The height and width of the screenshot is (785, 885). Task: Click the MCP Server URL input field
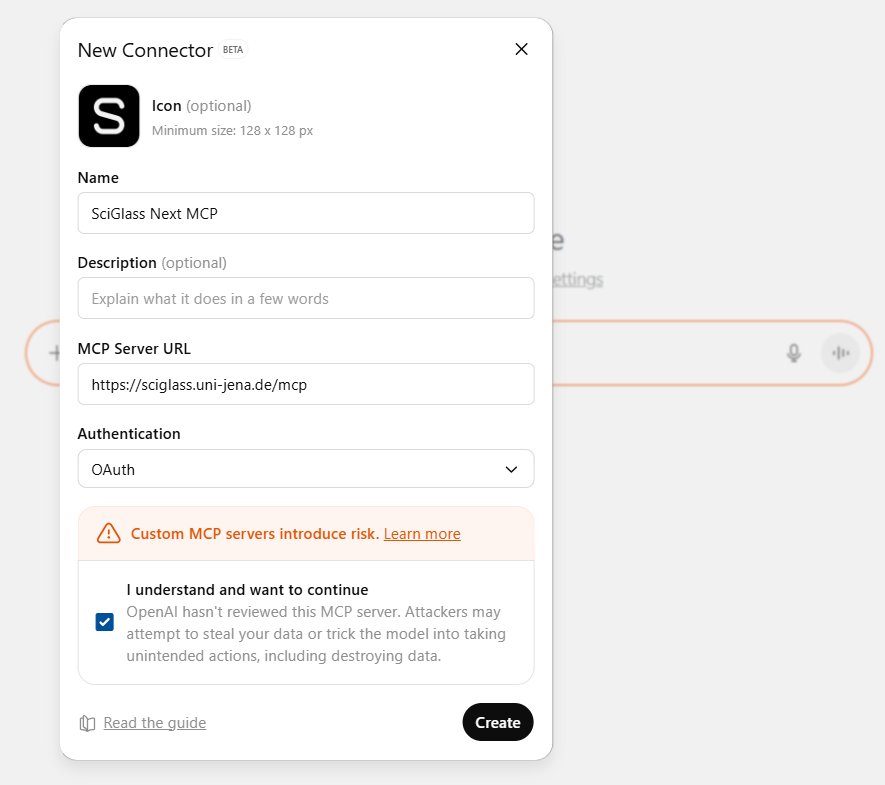point(305,384)
